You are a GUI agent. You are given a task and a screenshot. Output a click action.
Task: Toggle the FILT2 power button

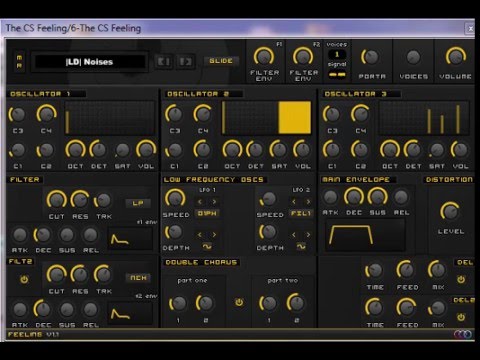pos(24,279)
